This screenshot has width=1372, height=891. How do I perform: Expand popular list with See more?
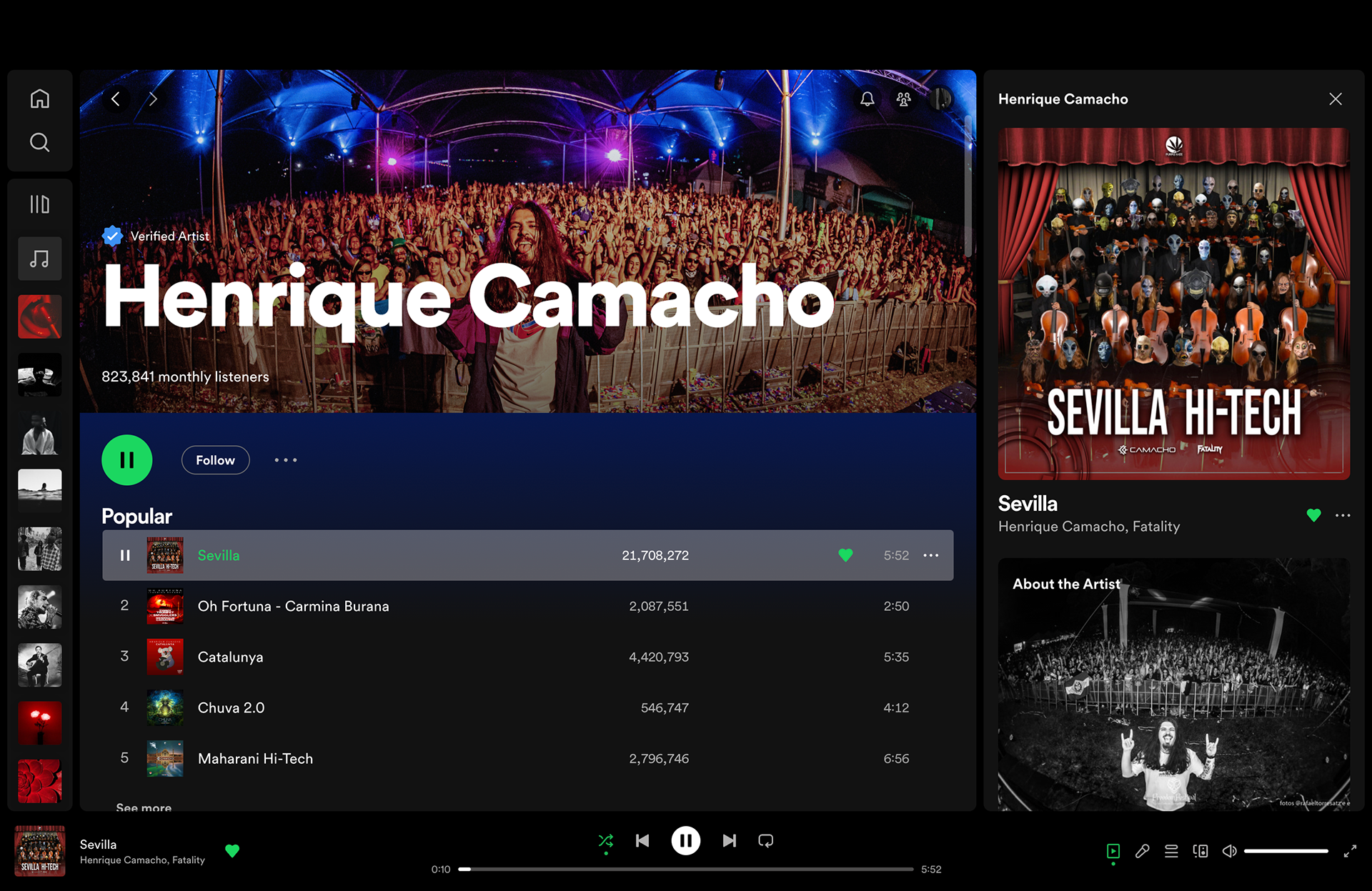pyautogui.click(x=144, y=807)
